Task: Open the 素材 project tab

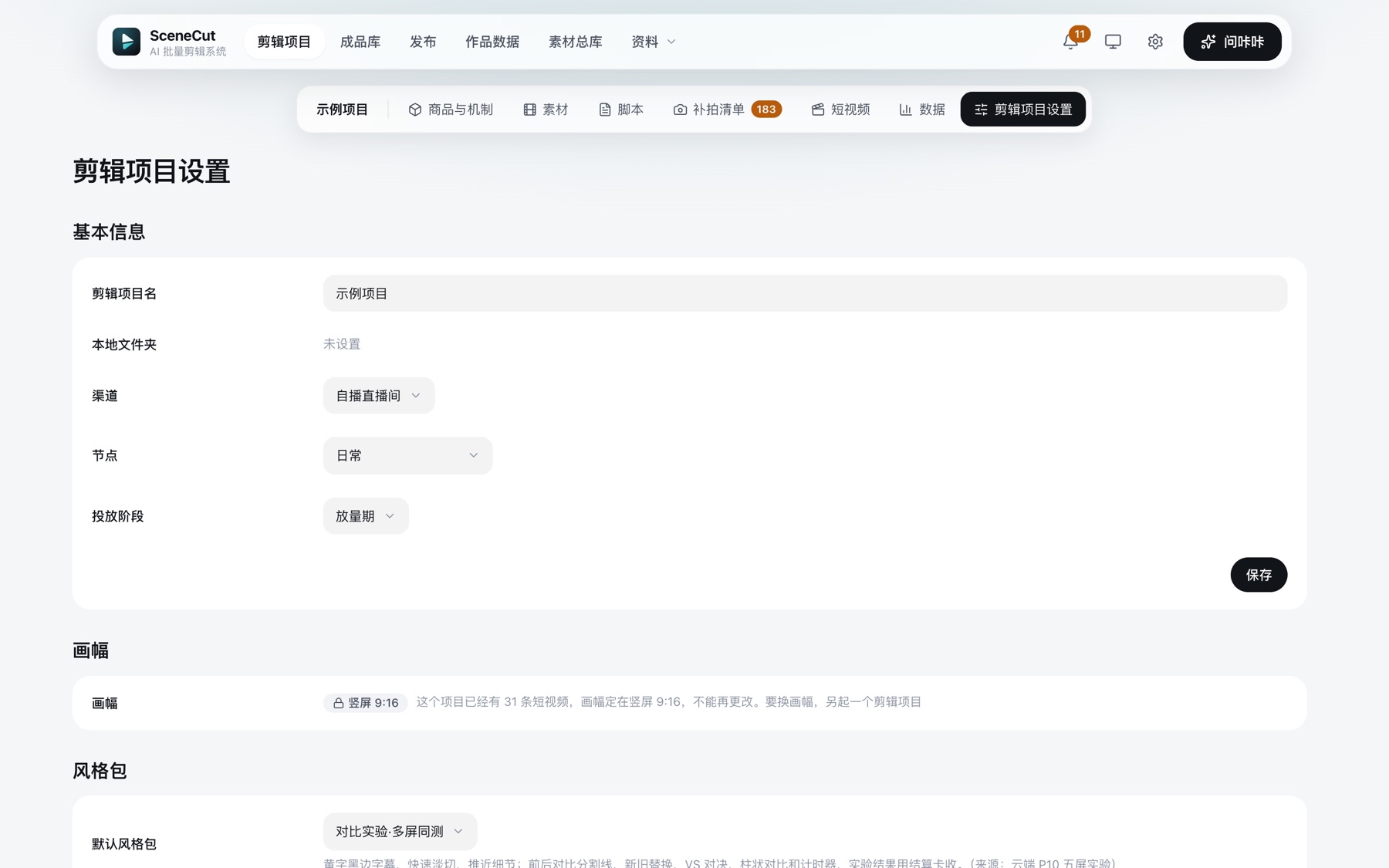Action: pyautogui.click(x=546, y=110)
